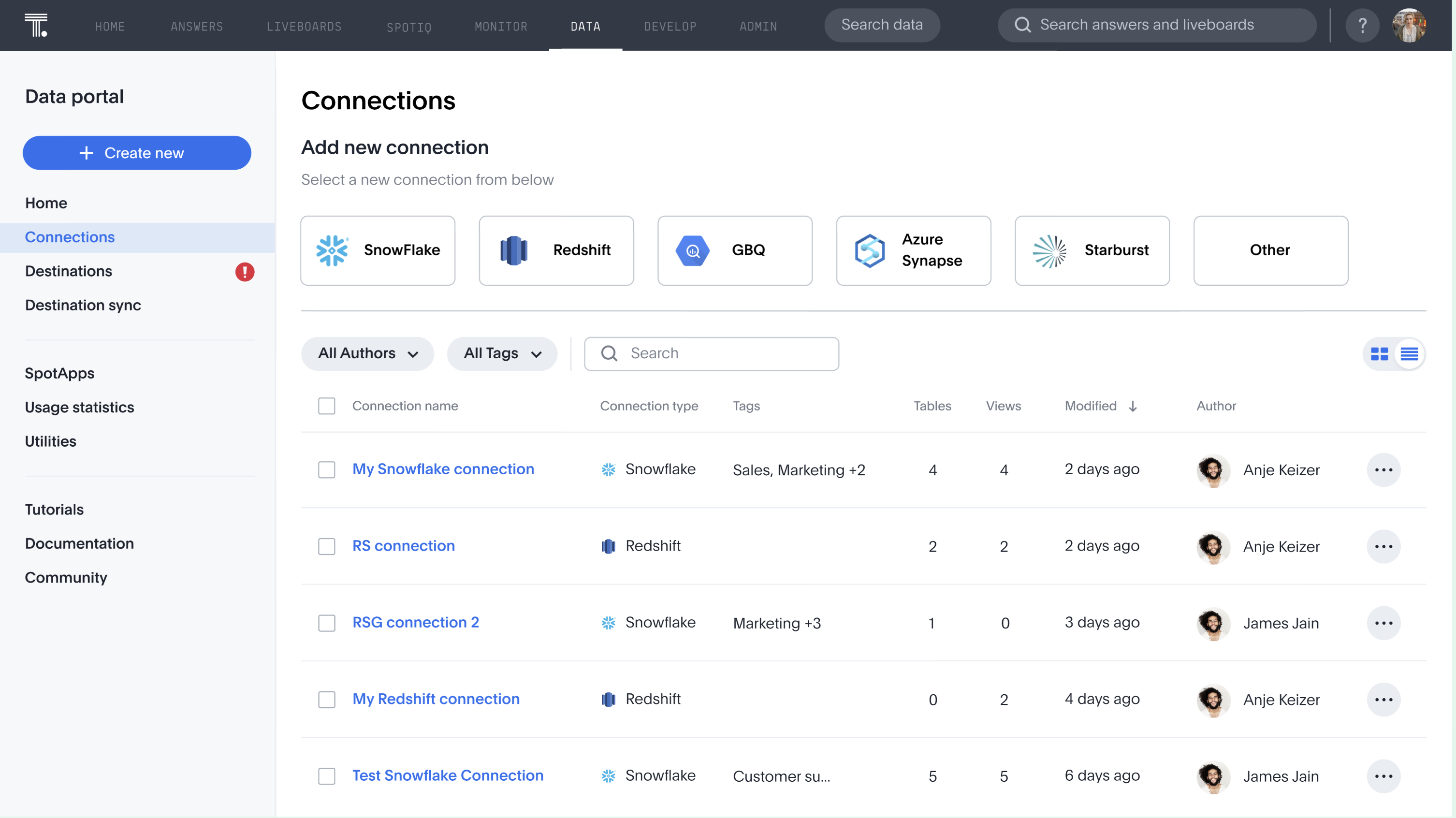Image resolution: width=1456 pixels, height=818 pixels.
Task: Click the Modified column sort arrow
Action: click(x=1133, y=407)
